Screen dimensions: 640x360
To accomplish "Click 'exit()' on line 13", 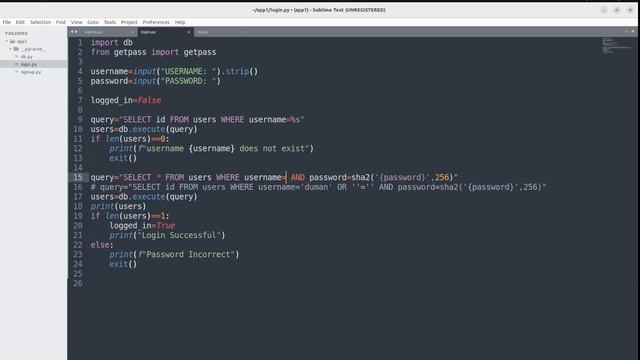I will pyautogui.click(x=123, y=158).
